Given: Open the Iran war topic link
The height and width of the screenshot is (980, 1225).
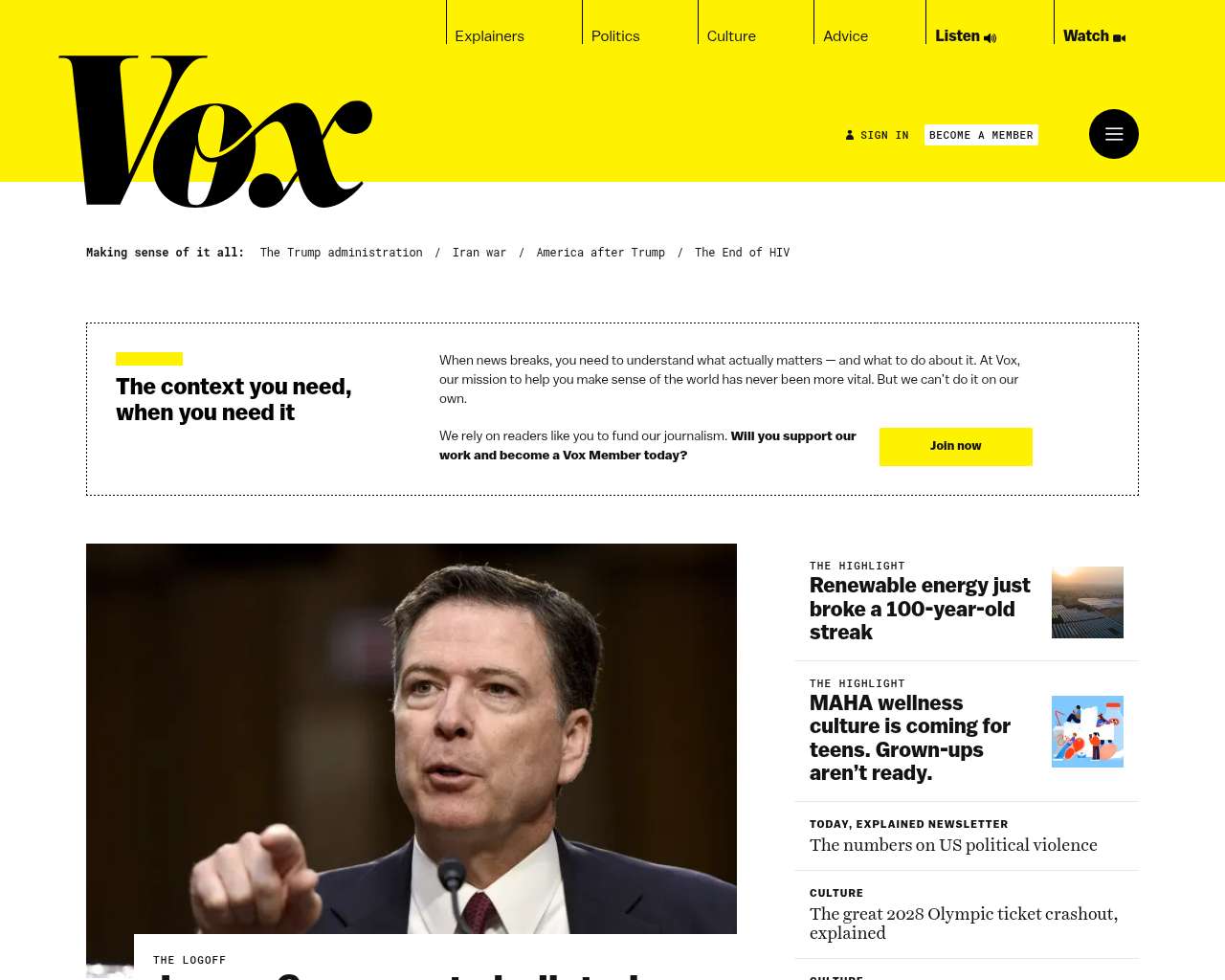Looking at the screenshot, I should point(479,253).
